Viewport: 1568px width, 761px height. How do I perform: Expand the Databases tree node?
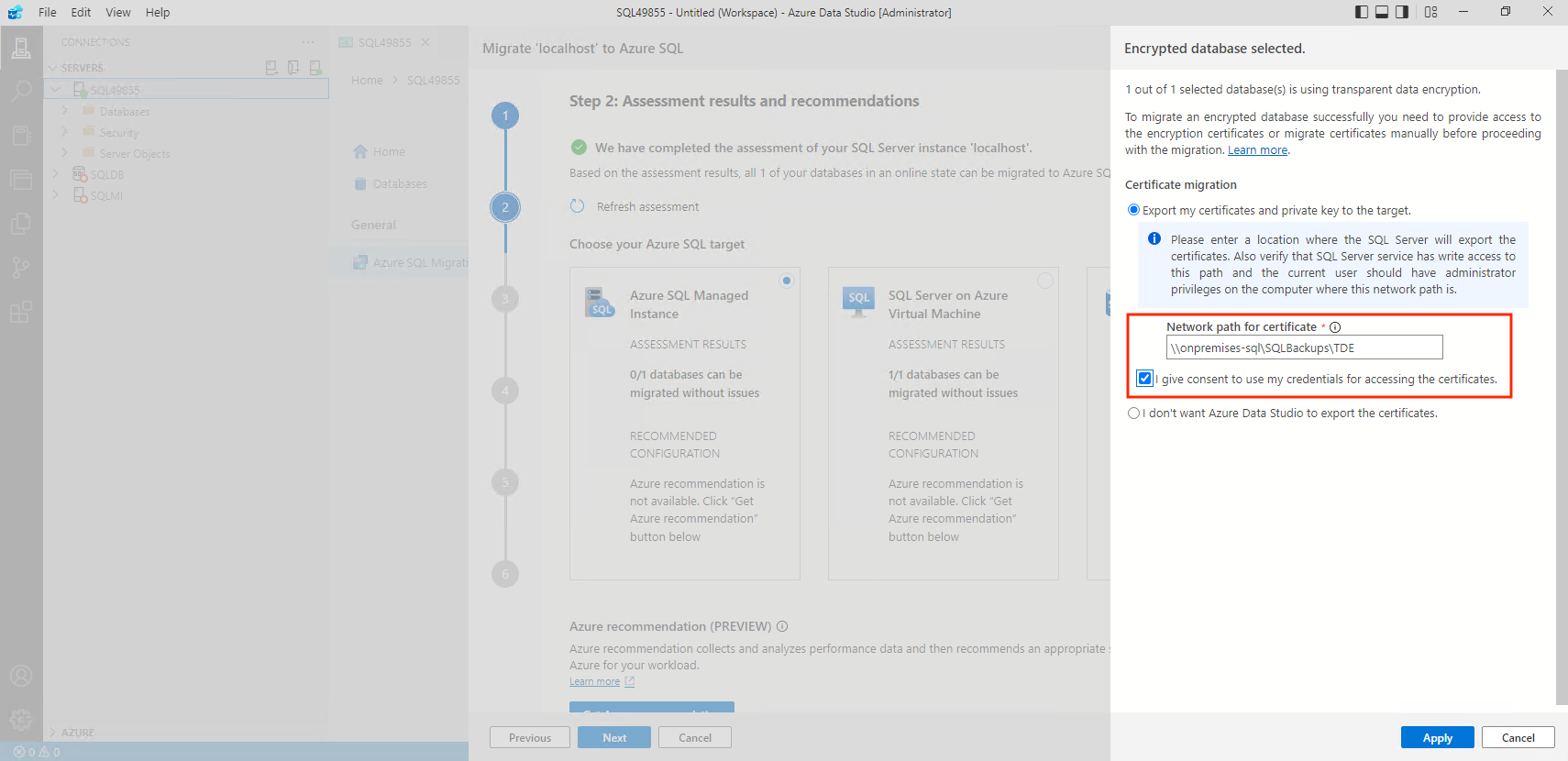click(64, 111)
